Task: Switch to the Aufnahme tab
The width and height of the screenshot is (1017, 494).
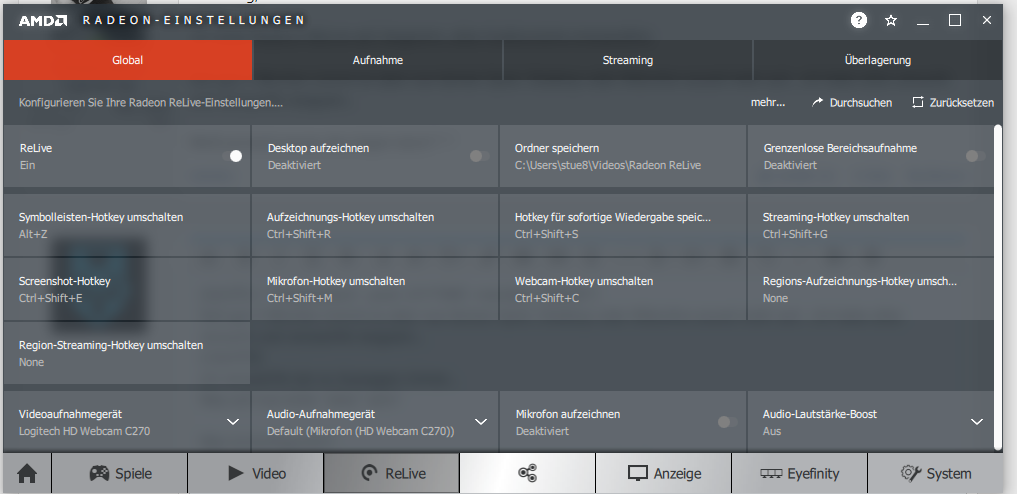Action: [377, 60]
